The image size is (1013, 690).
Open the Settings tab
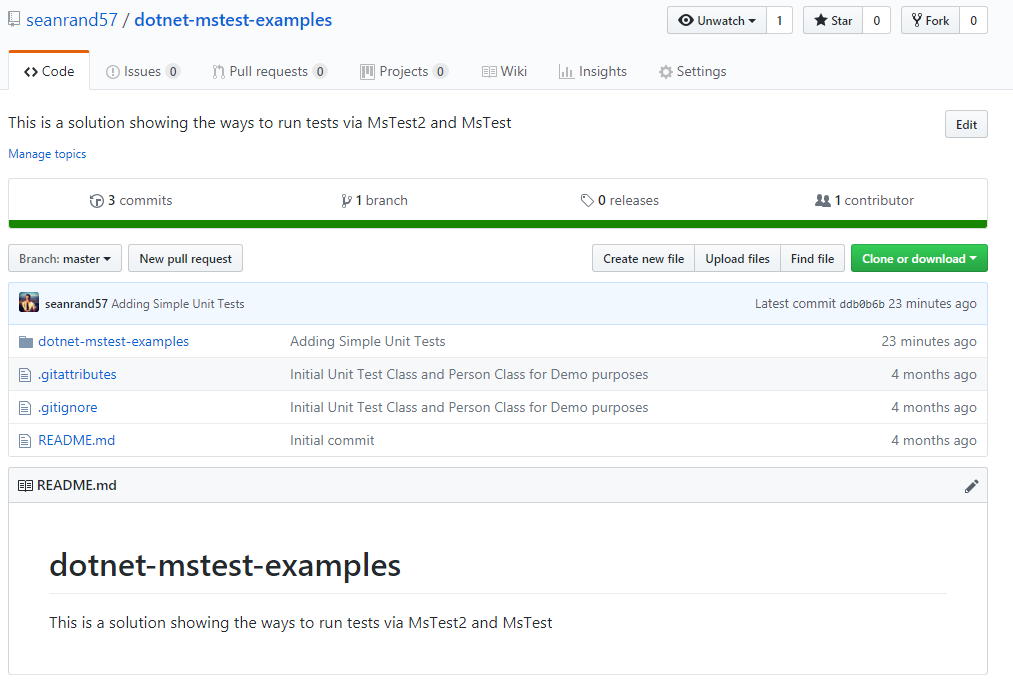(693, 71)
